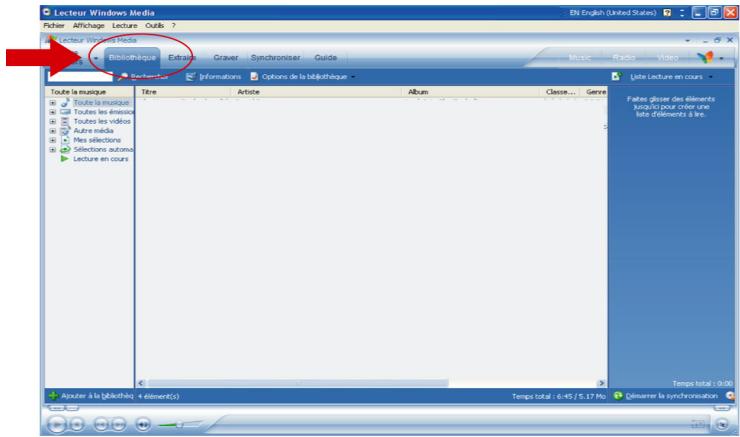This screenshot has height=437, width=740.
Task: Select the Toutes les vidéos film icon
Action: (65, 121)
